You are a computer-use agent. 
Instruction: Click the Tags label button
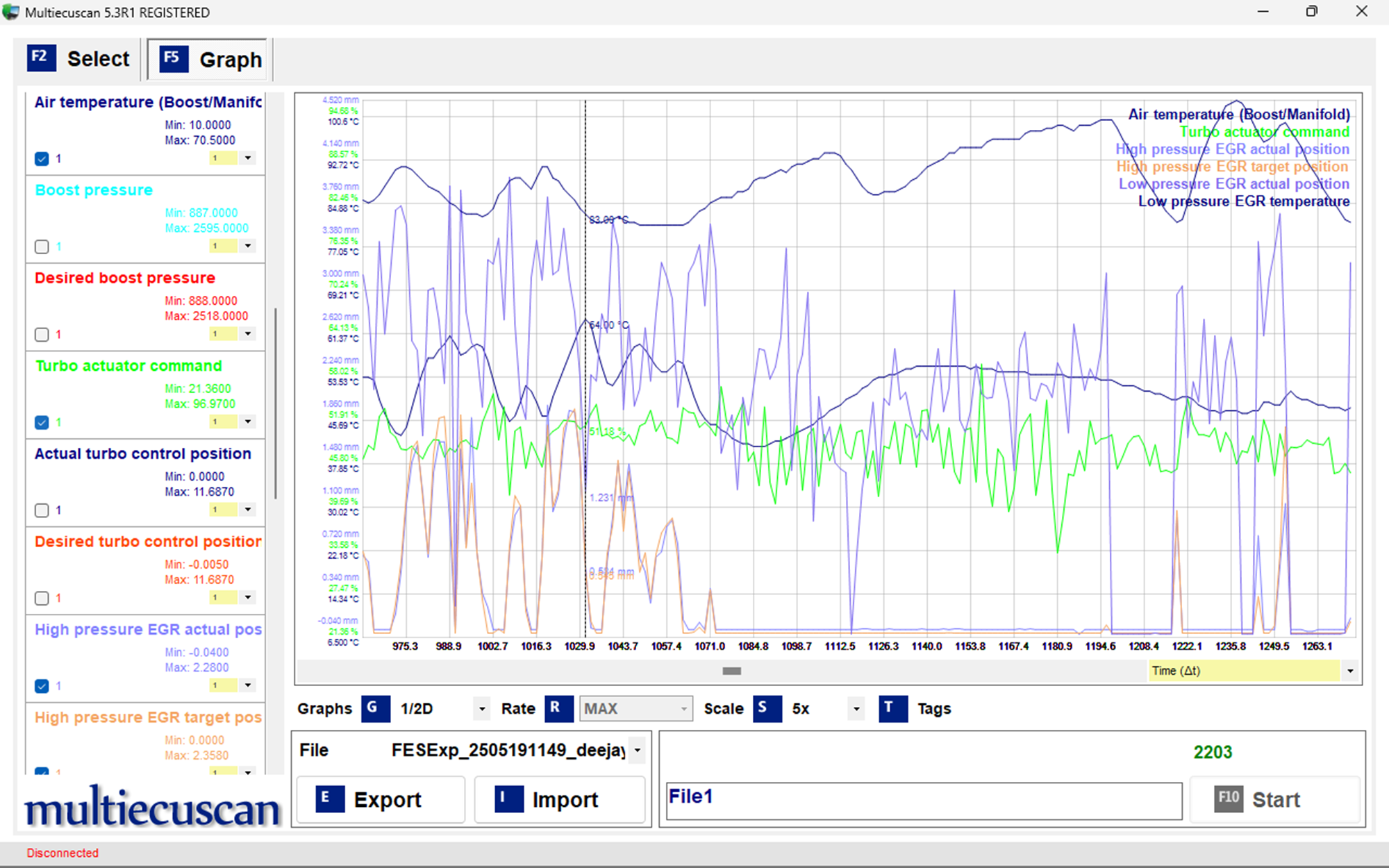[x=934, y=709]
